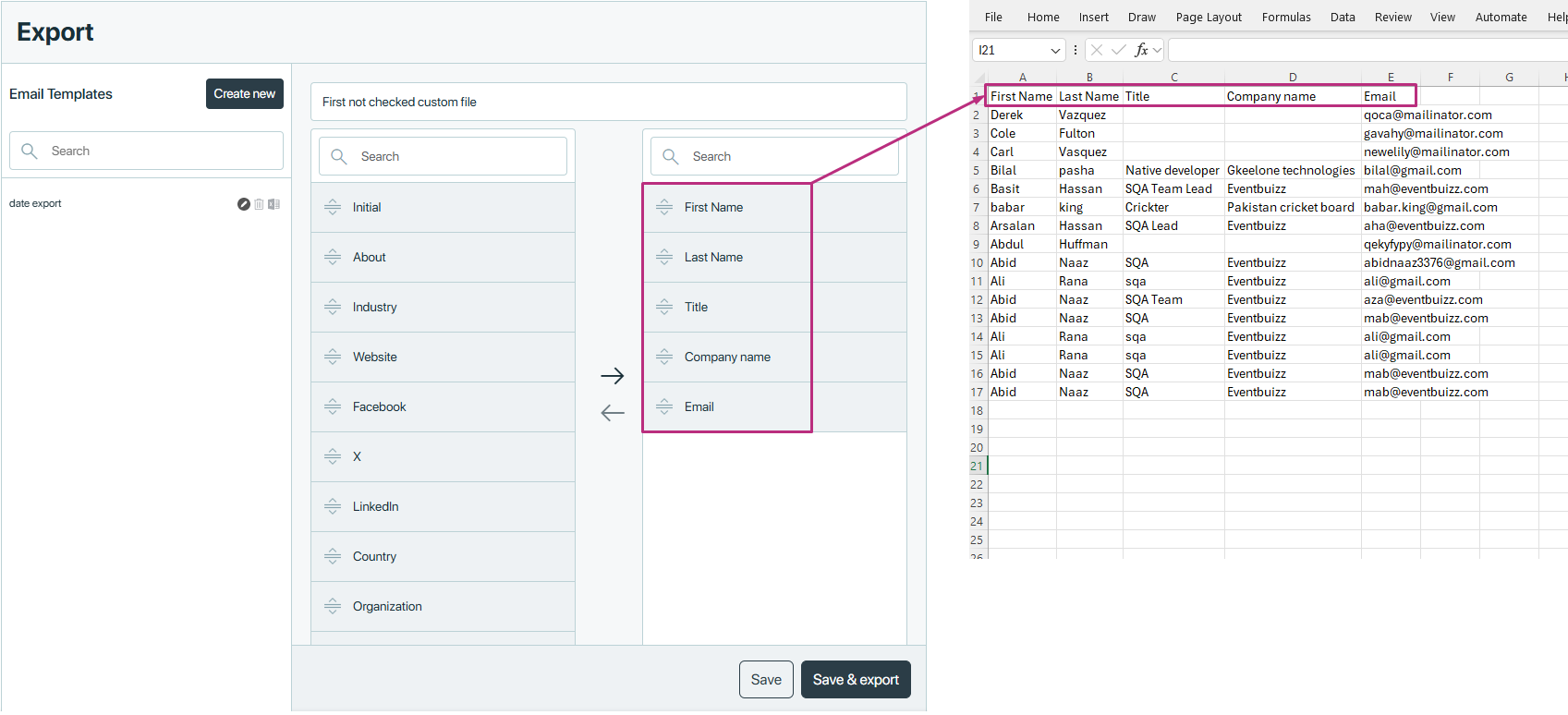Click the Email Templates search field
1568x715 pixels.
point(146,151)
